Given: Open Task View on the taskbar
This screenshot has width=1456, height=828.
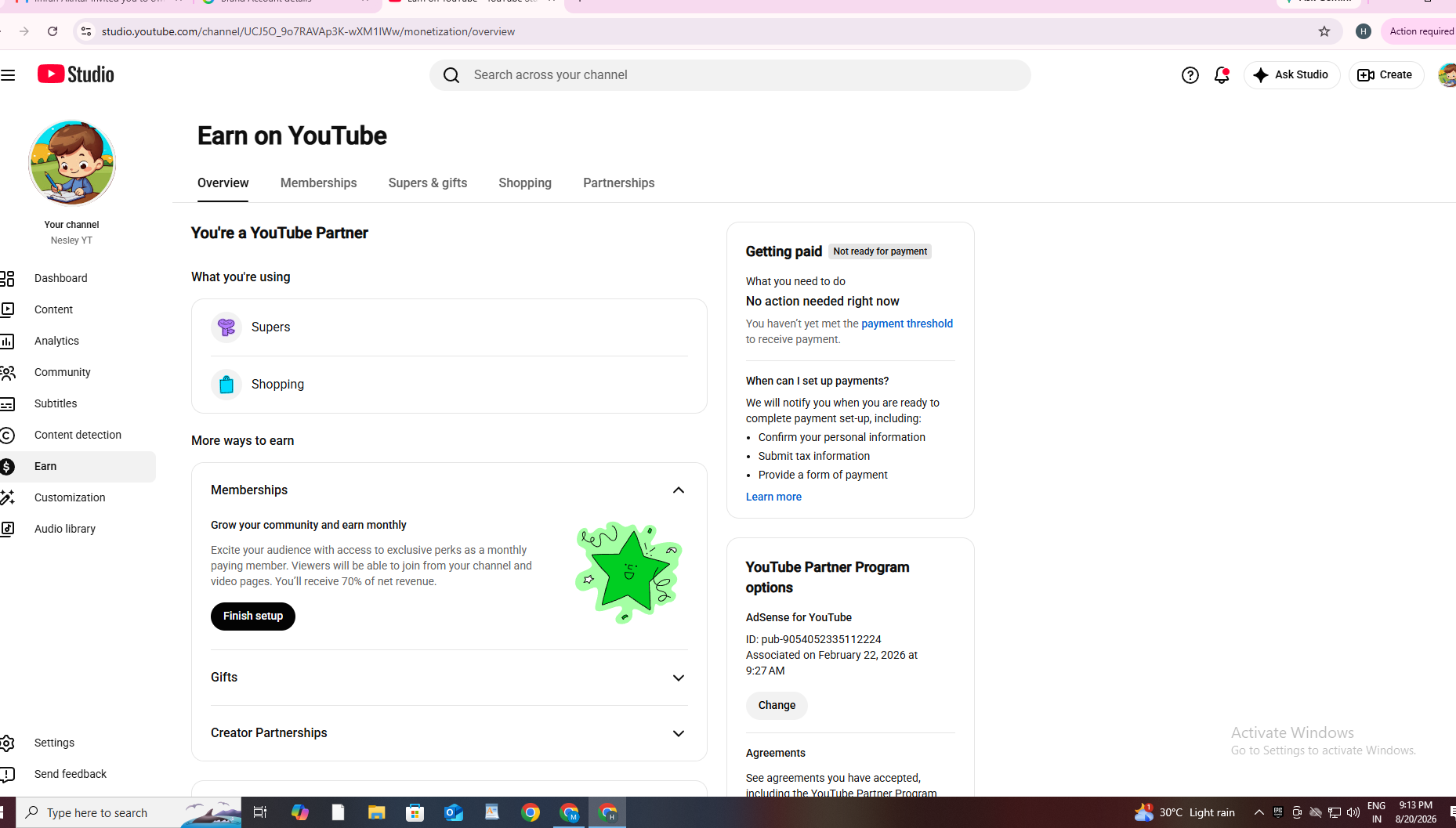Looking at the screenshot, I should (260, 813).
